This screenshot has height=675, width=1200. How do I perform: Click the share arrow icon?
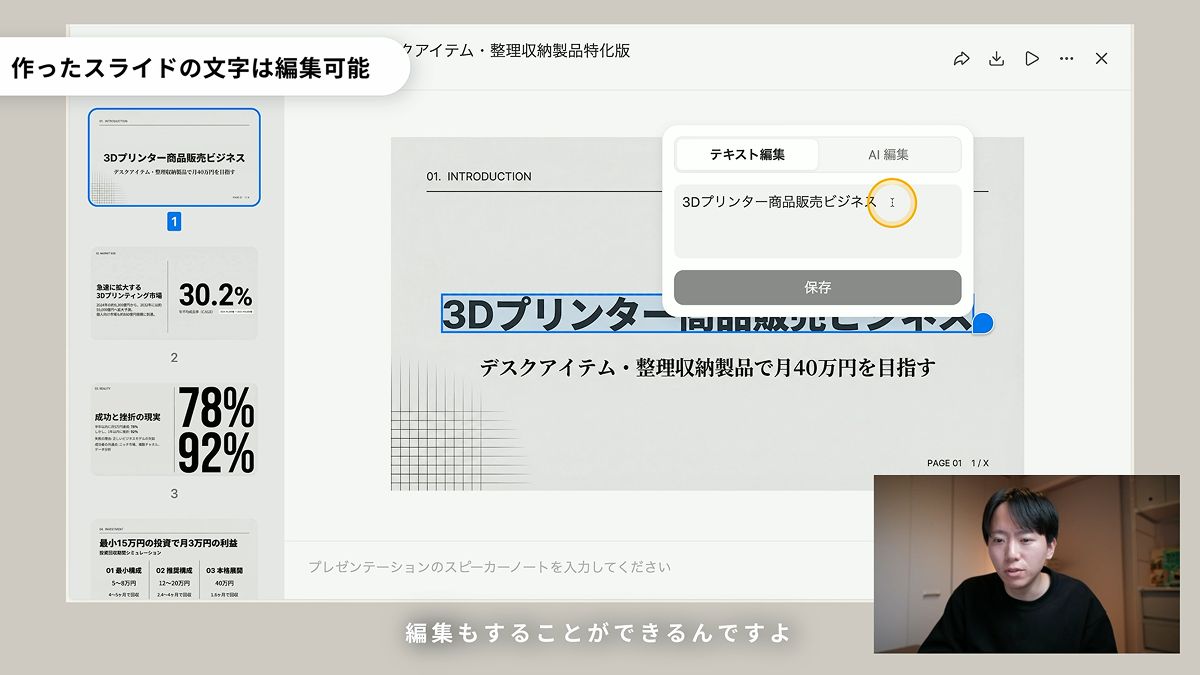coord(961,59)
